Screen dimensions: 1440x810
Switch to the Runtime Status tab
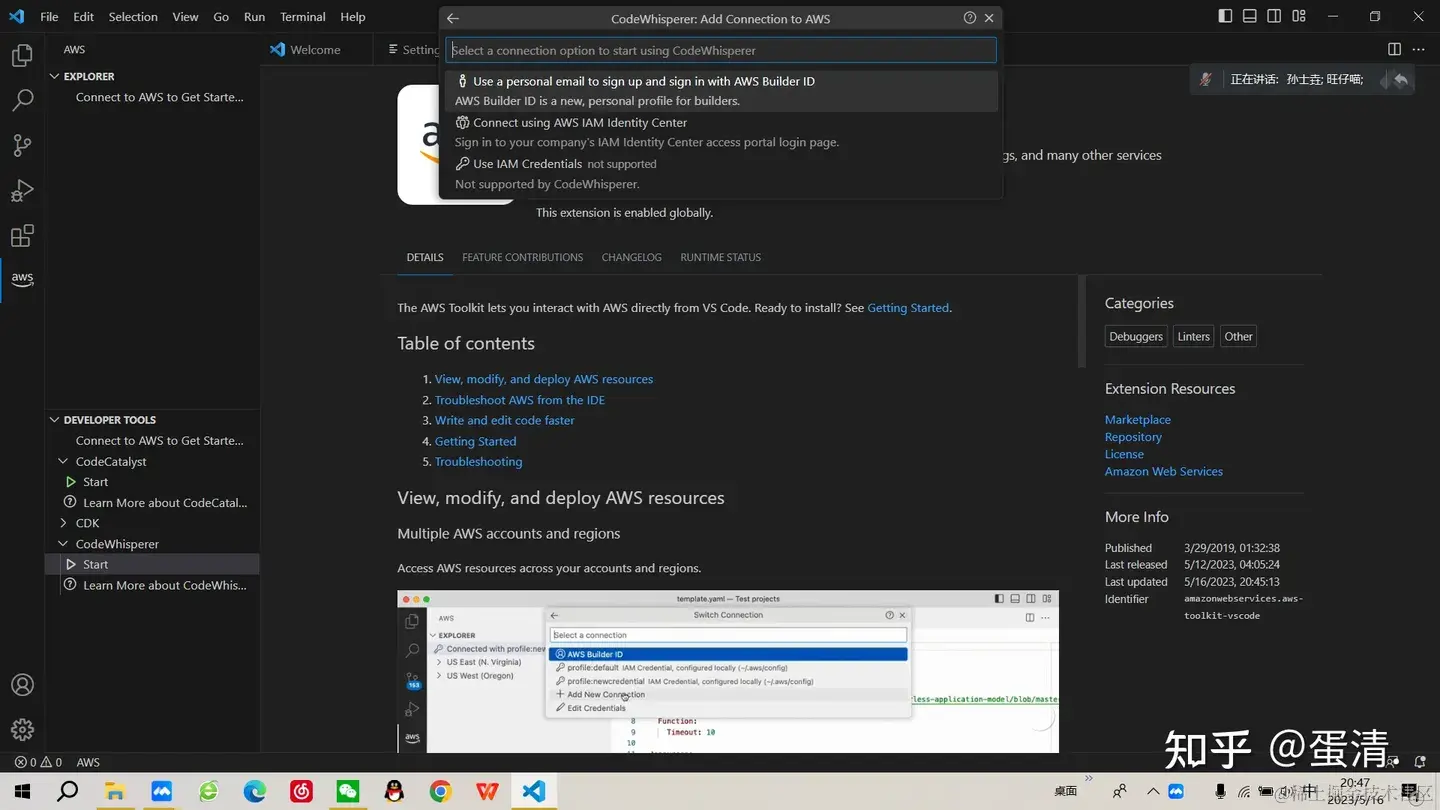pyautogui.click(x=720, y=257)
